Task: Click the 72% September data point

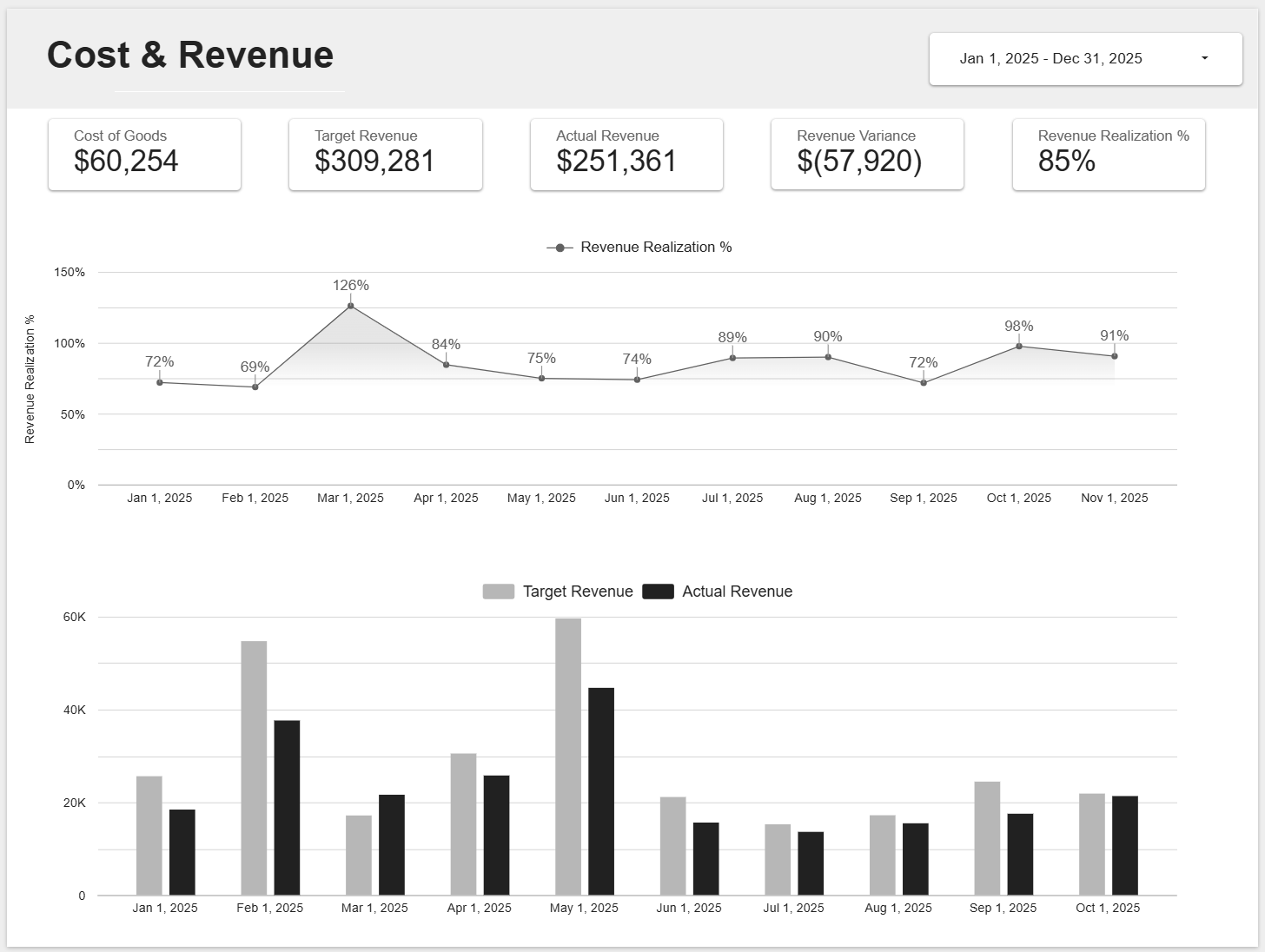Action: click(924, 383)
